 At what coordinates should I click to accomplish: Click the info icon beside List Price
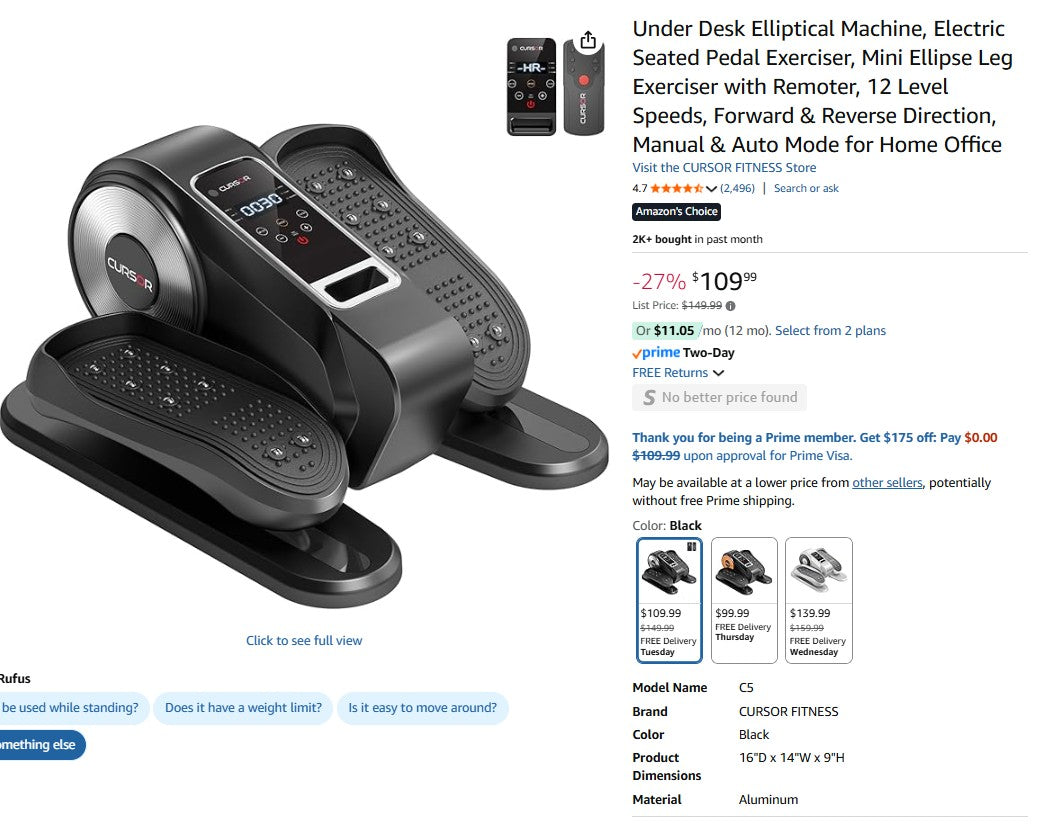730,306
